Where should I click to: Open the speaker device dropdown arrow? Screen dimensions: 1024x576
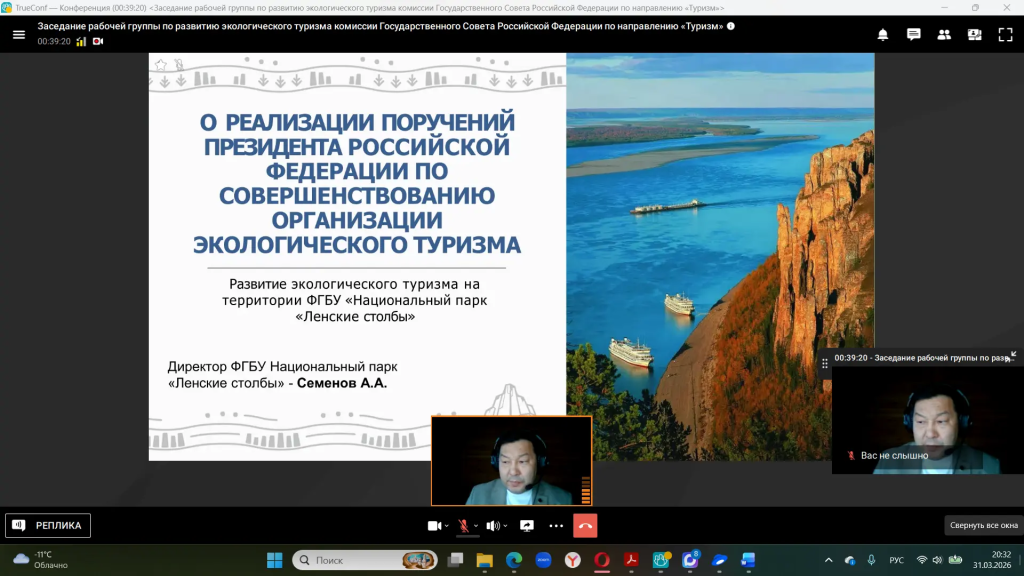pos(505,524)
